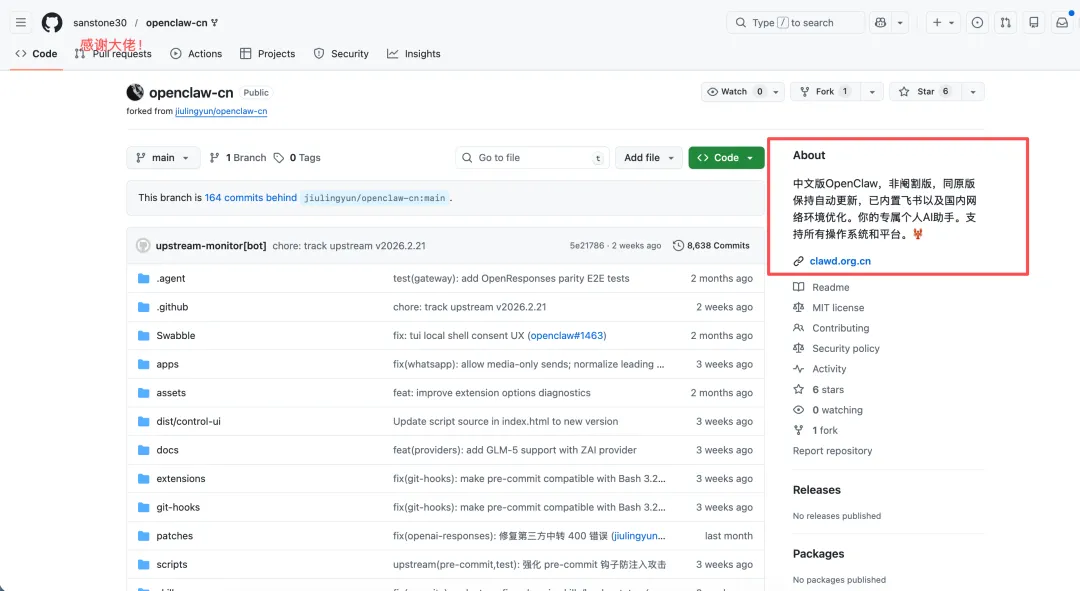Viewport: 1080px width, 591px height.
Task: Open commit 'Update script source in index.html'
Action: coord(506,422)
